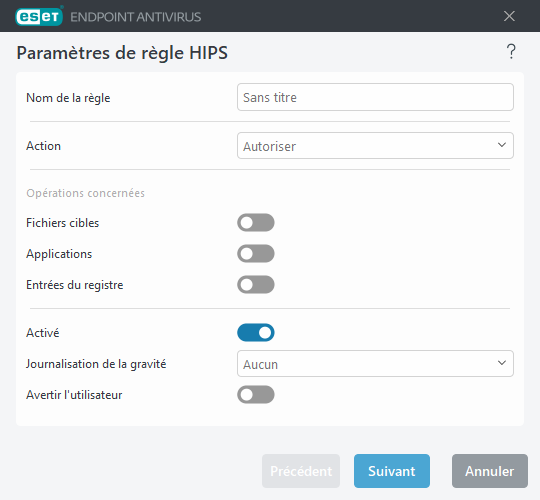
Task: Click the ESET logo in title bar
Action: (39, 17)
